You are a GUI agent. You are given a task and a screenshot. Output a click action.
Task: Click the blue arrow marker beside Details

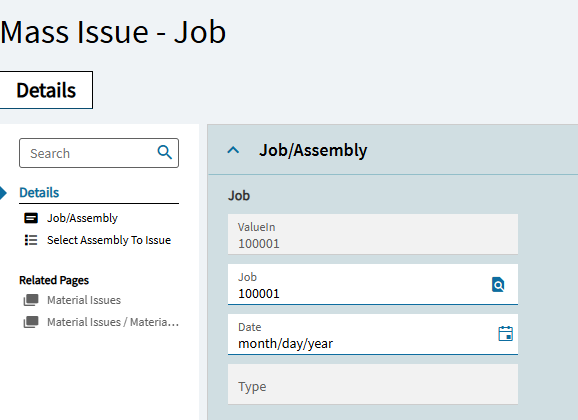[3, 193]
